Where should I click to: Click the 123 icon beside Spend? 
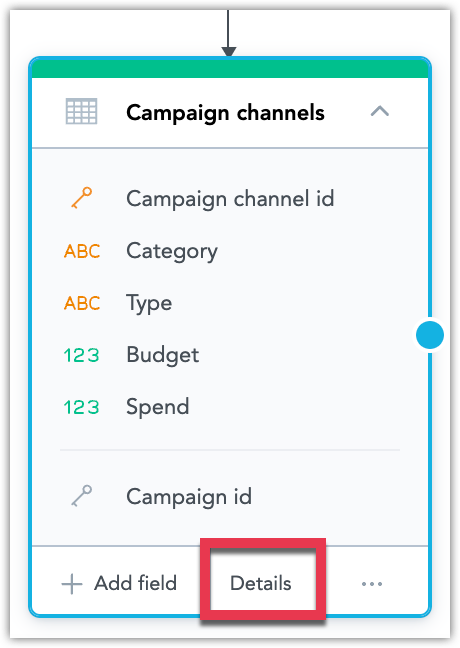coord(81,407)
